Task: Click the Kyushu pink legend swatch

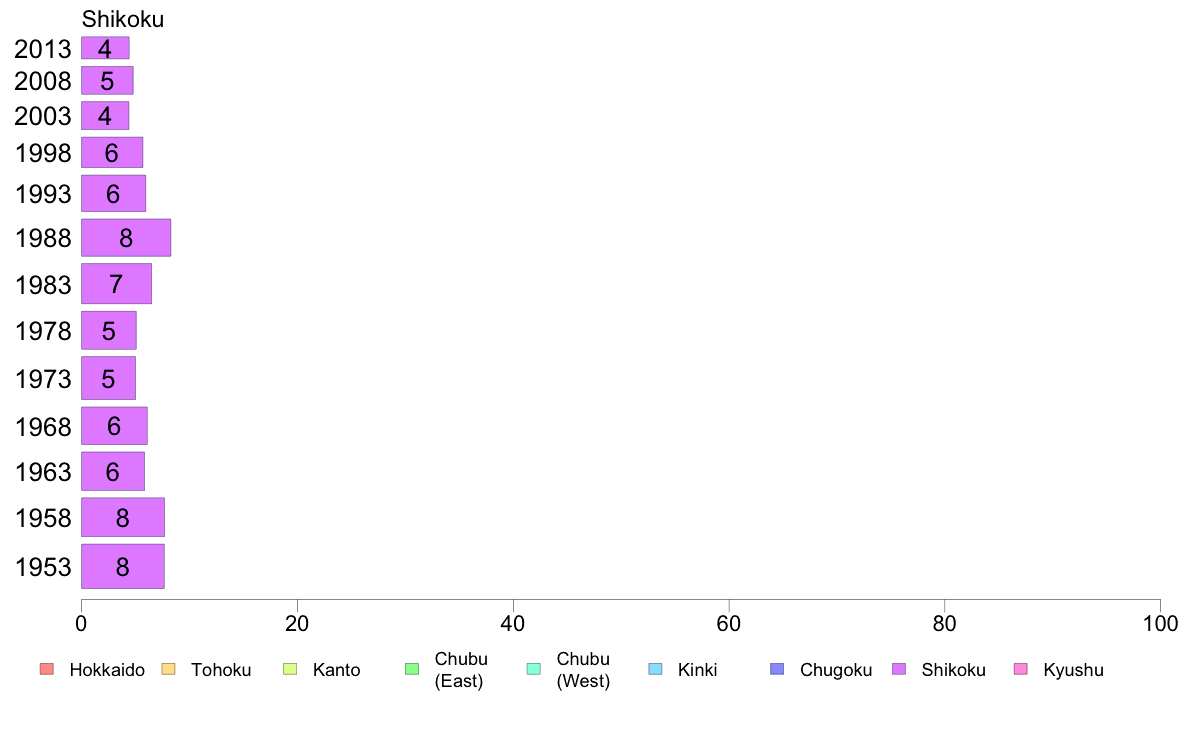Action: point(1021,669)
